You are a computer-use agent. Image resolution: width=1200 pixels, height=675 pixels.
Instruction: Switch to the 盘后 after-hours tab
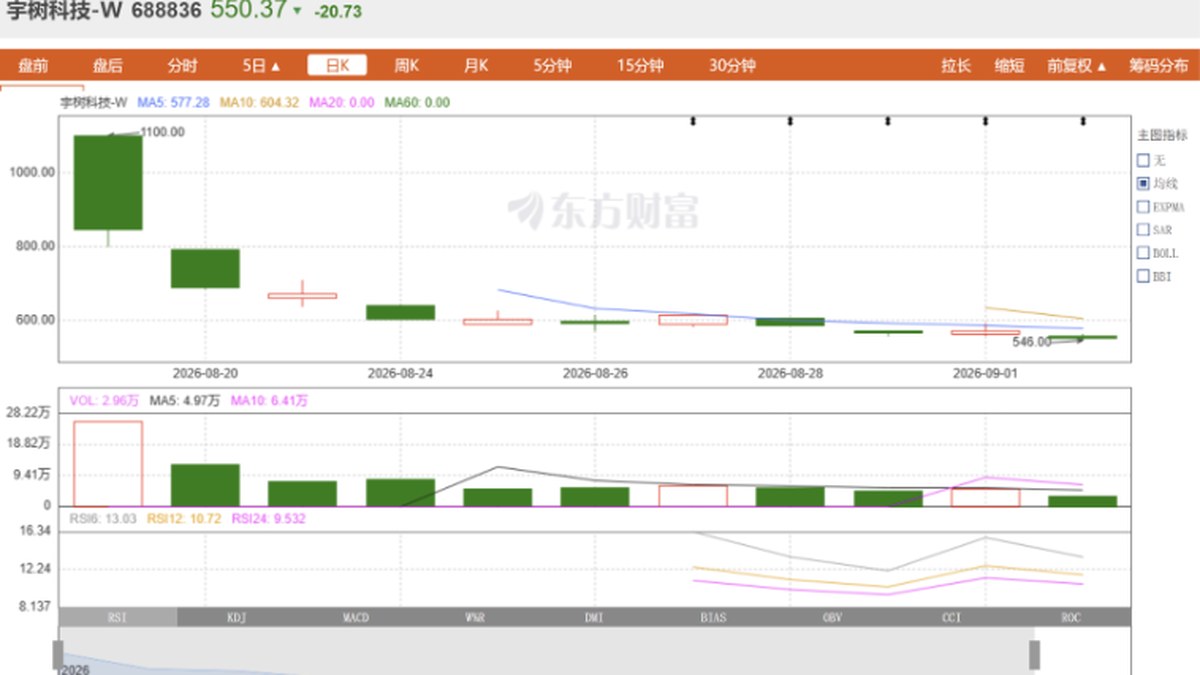(x=108, y=66)
